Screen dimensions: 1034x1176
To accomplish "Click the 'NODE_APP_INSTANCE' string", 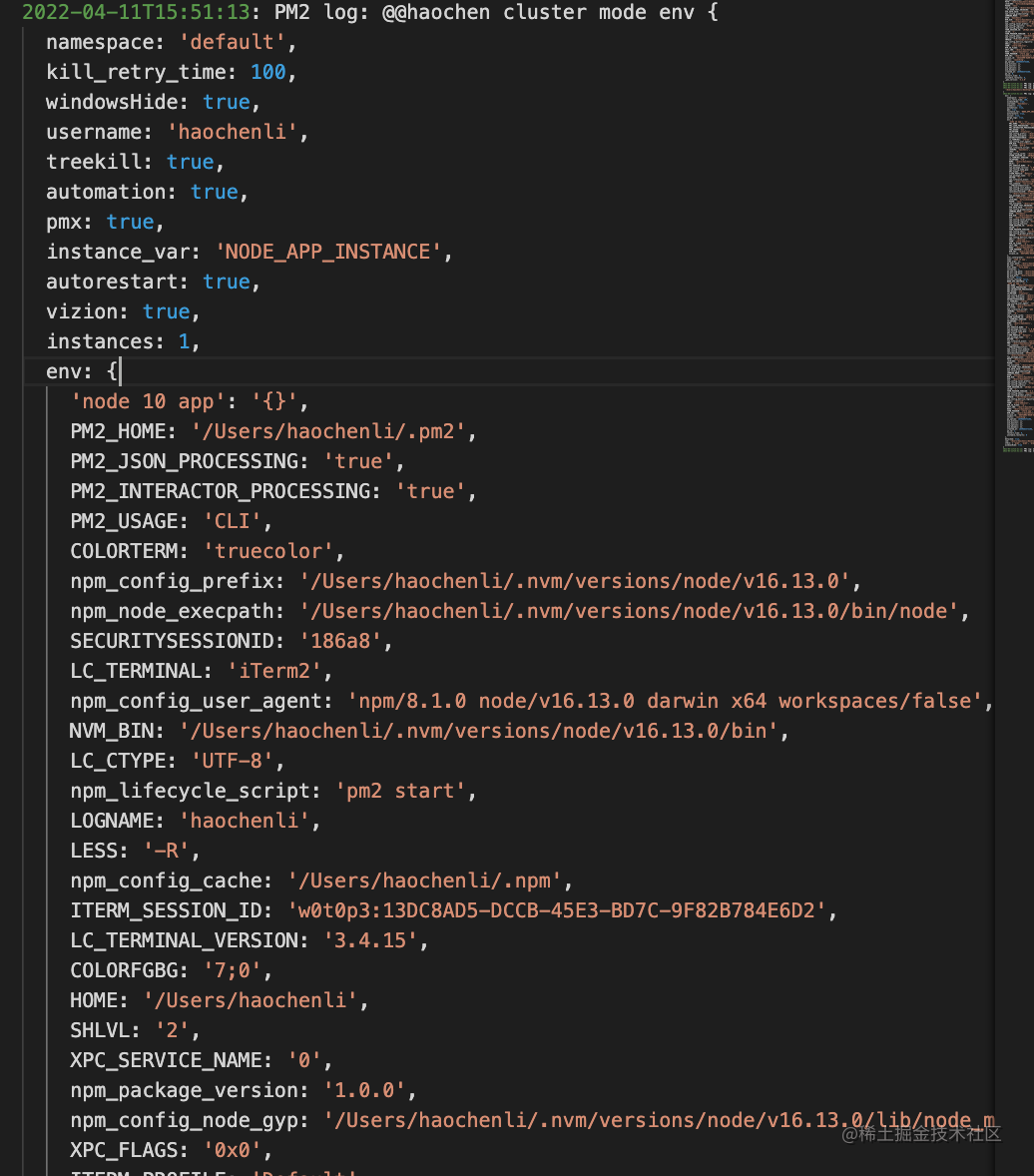I will click(x=328, y=252).
